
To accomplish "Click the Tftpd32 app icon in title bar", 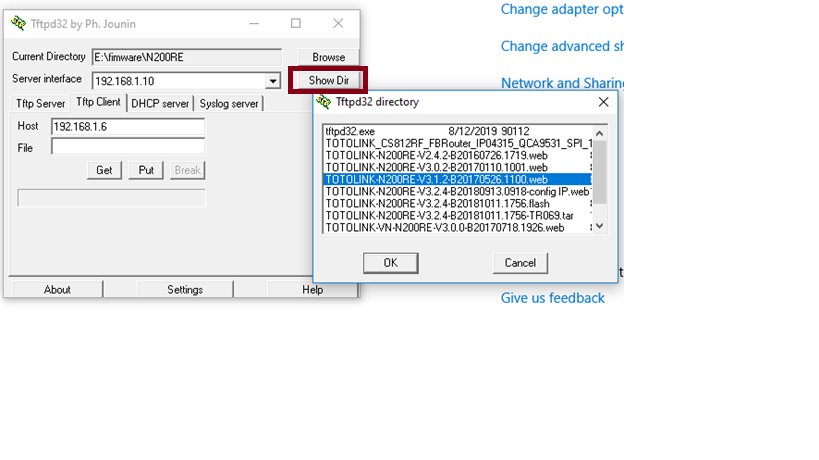I will (x=18, y=23).
